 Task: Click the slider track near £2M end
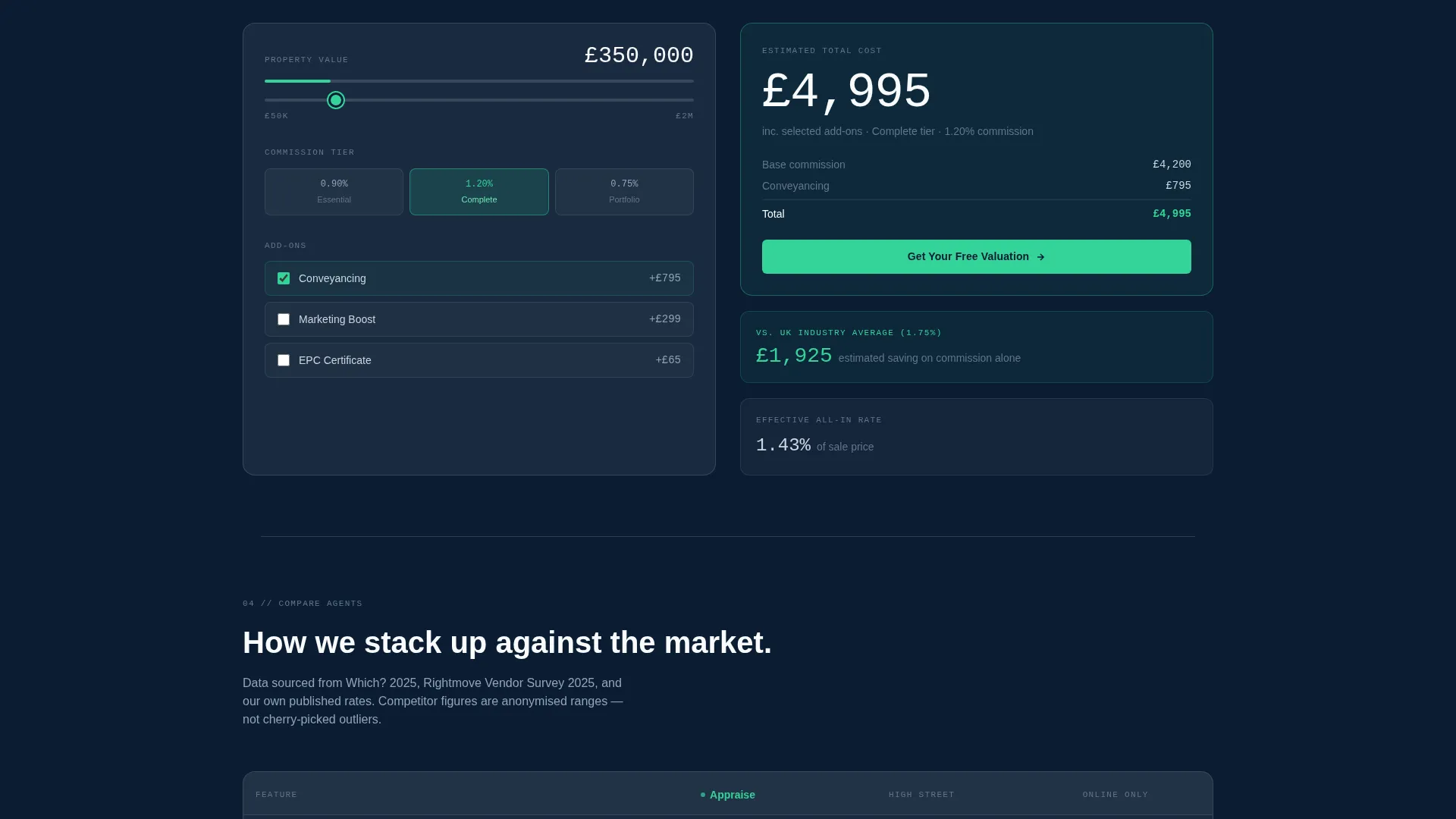tap(679, 100)
